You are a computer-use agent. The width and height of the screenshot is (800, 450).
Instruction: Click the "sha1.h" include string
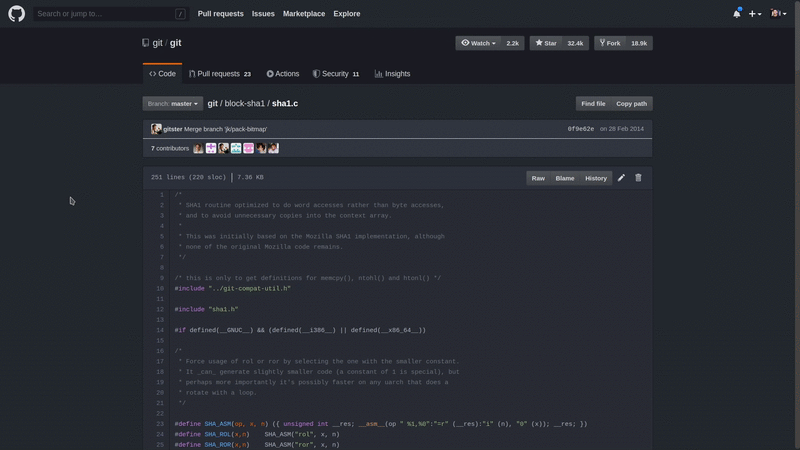click(223, 310)
